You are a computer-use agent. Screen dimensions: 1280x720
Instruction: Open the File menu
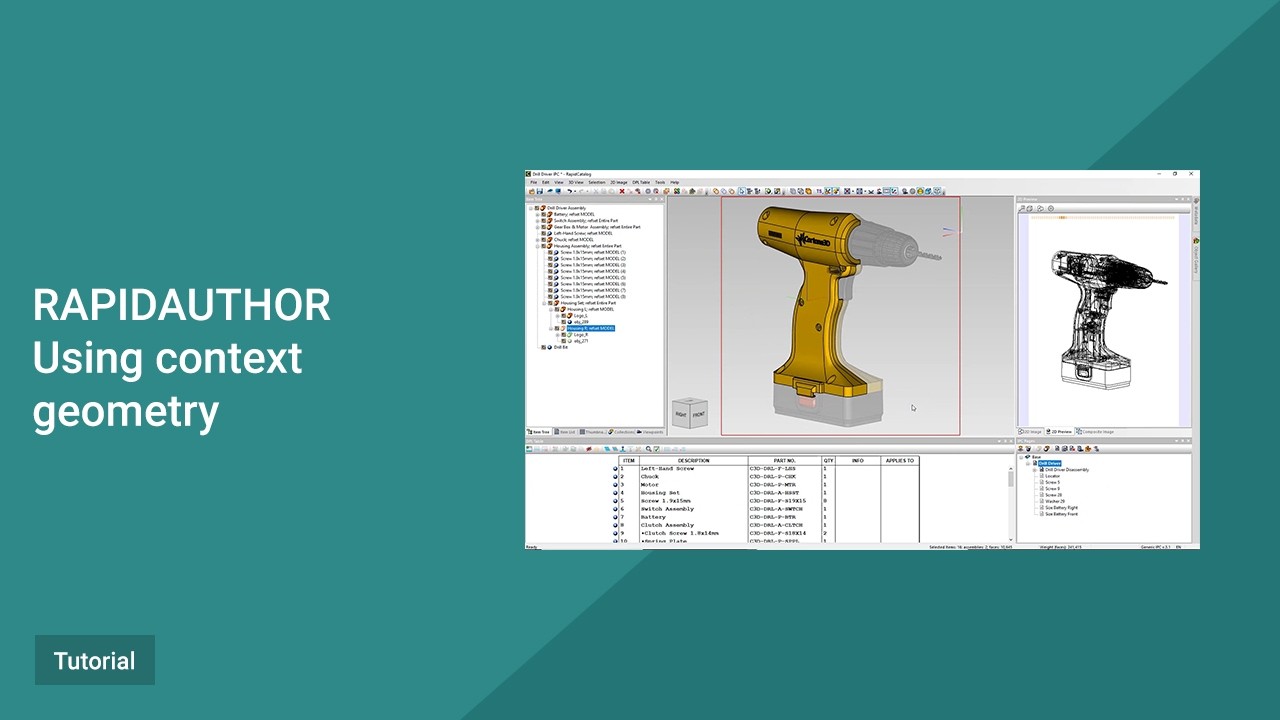point(534,182)
